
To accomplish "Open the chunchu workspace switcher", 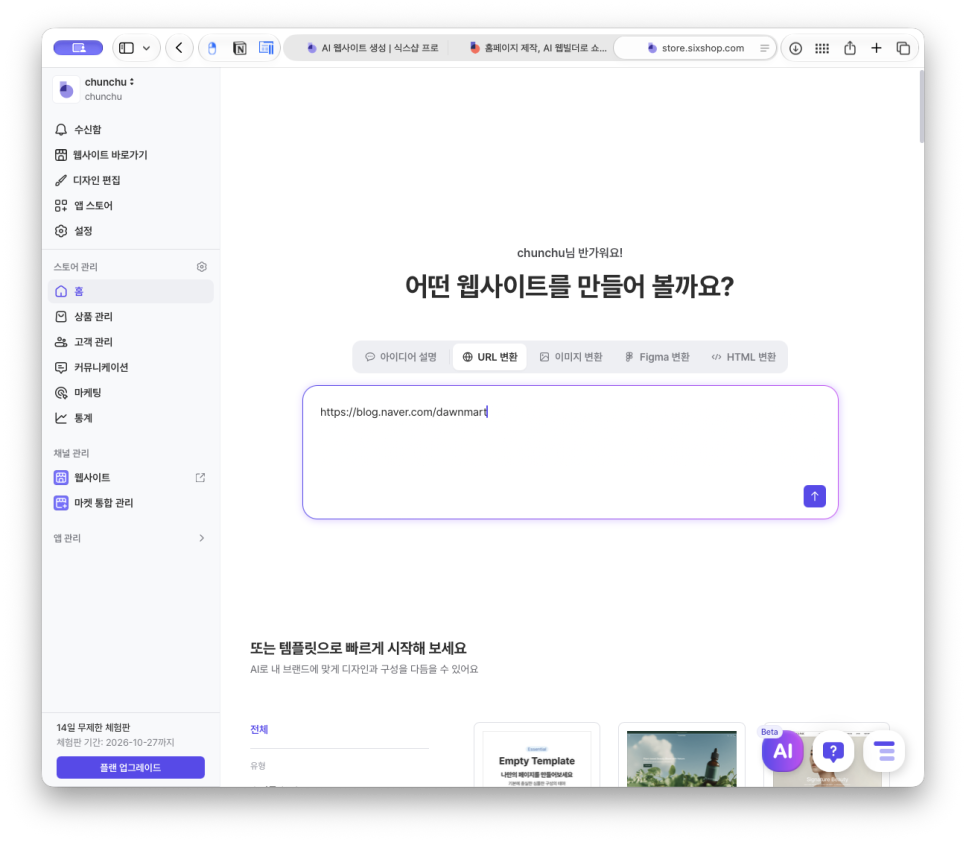I will [109, 82].
